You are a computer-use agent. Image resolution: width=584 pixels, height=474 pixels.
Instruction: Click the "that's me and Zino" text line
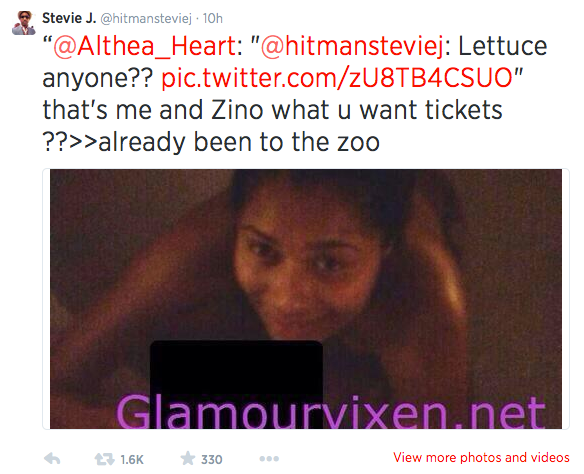[153, 110]
